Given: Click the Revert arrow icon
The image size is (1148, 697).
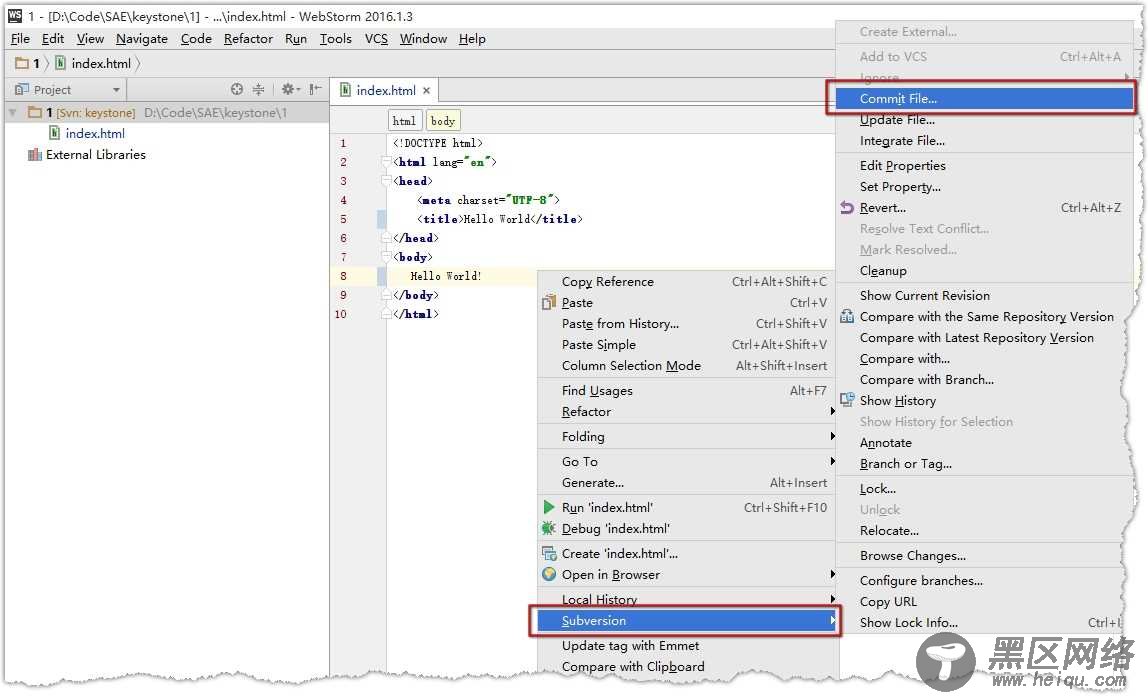Looking at the screenshot, I should coord(847,208).
